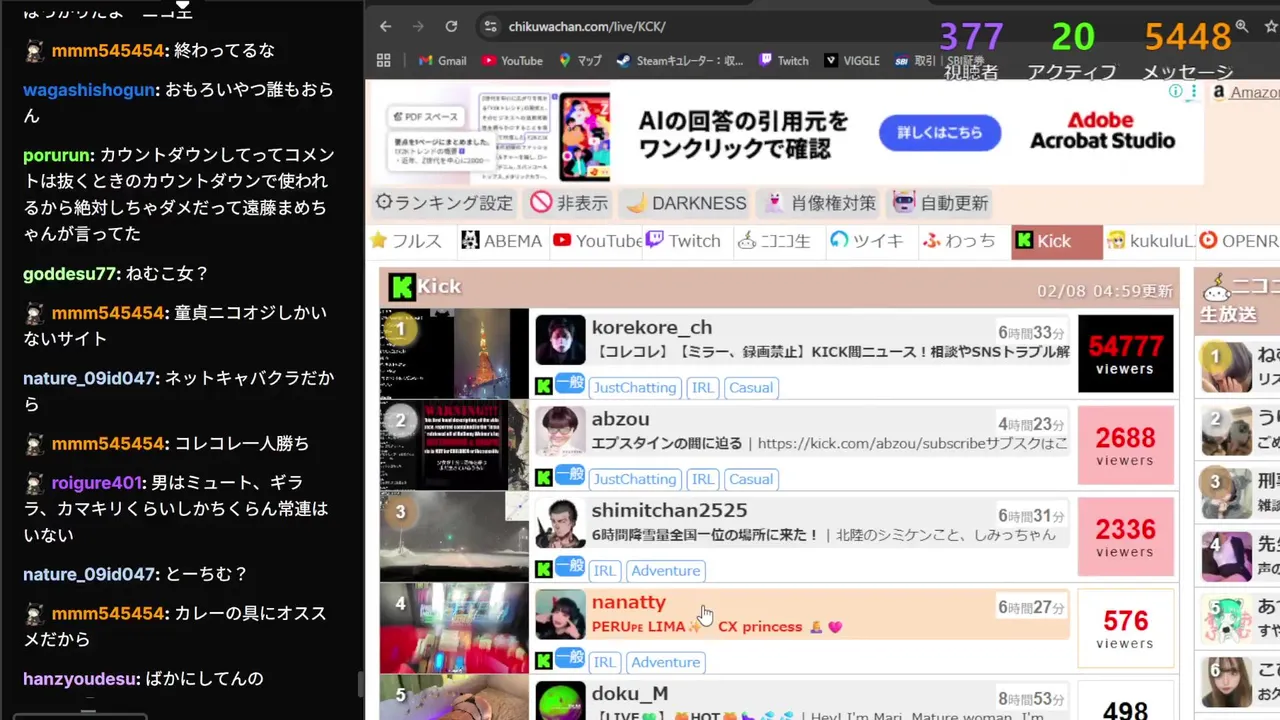1280x720 pixels.
Task: Go back with the browser back arrow
Action: click(x=386, y=27)
